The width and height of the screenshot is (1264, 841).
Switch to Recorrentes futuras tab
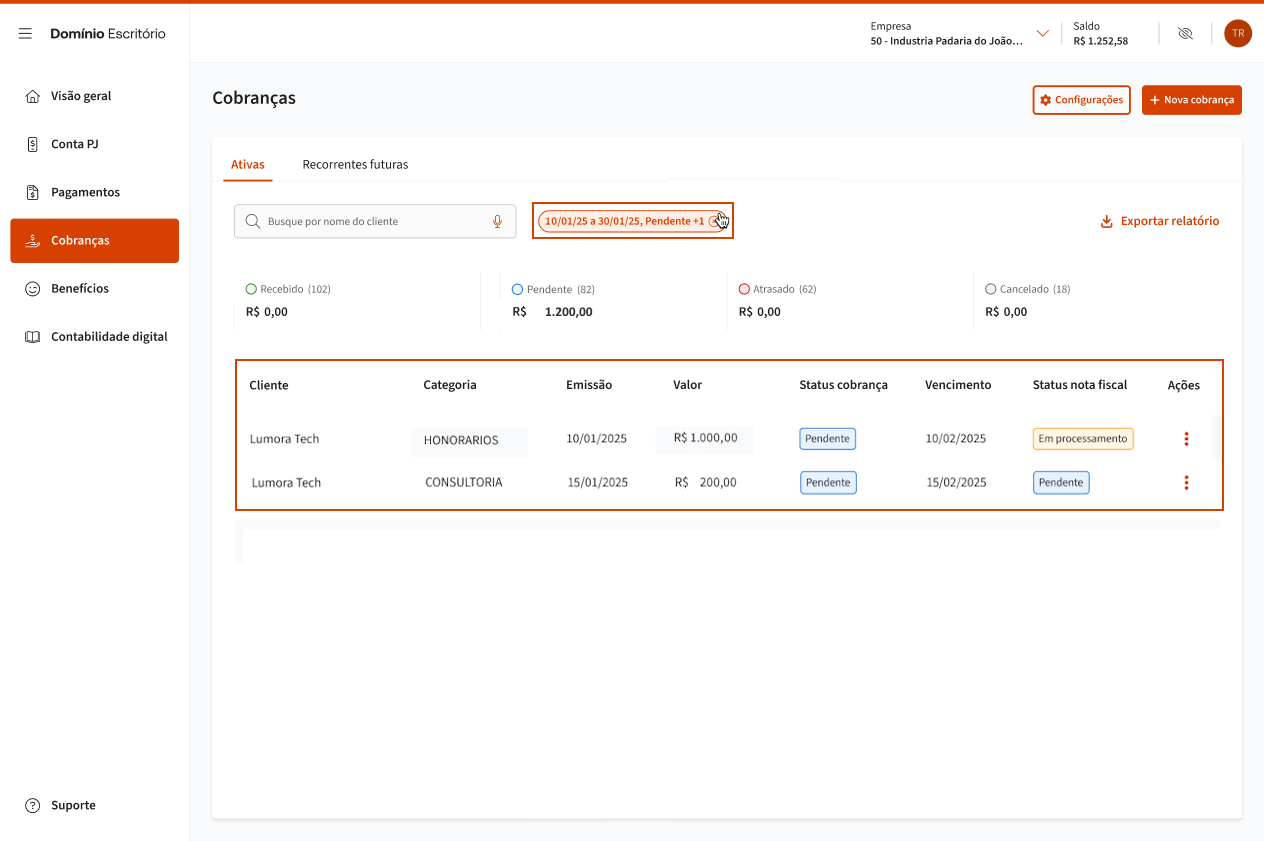[355, 164]
